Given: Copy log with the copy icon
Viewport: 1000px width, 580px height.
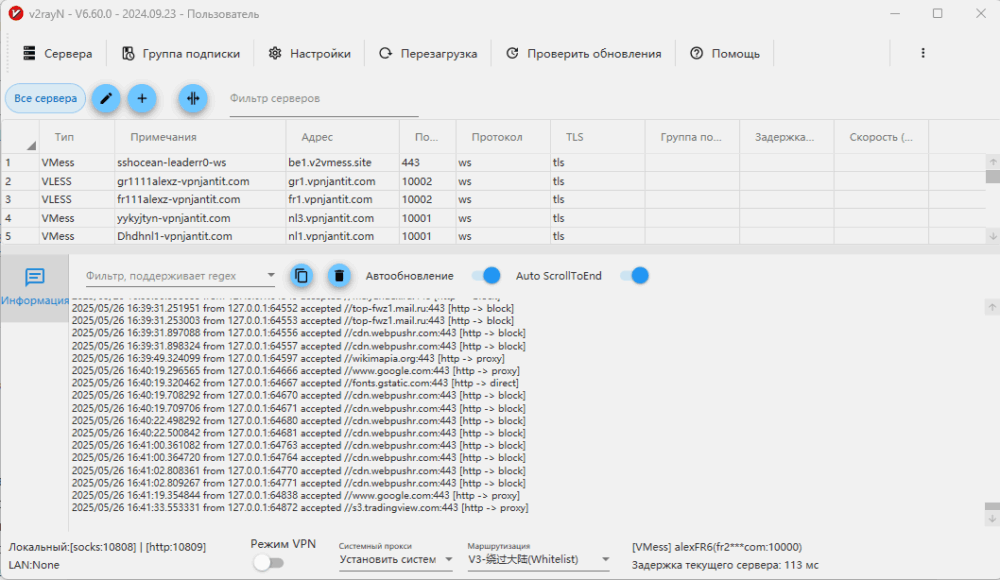Looking at the screenshot, I should point(302,276).
